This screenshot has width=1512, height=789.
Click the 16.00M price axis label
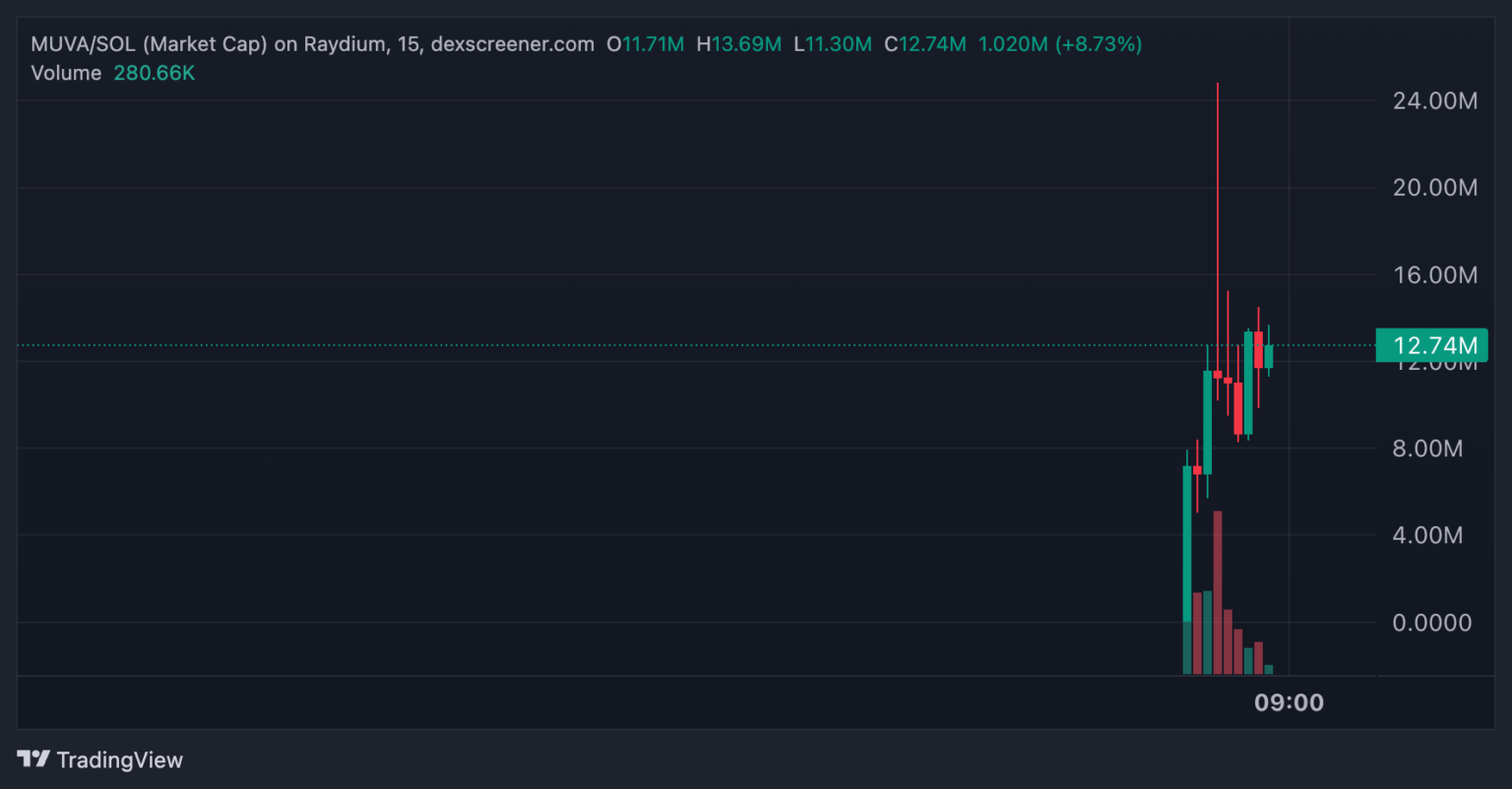pyautogui.click(x=1434, y=274)
